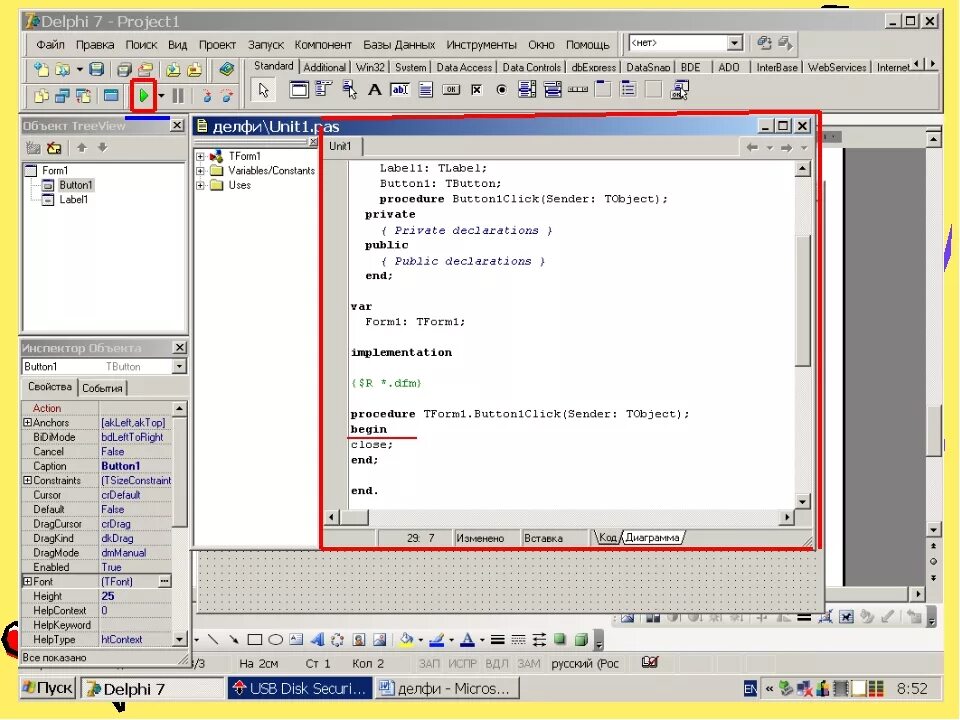This screenshot has height=720, width=960.
Task: Select the MainMenu component icon
Action: (x=323, y=89)
